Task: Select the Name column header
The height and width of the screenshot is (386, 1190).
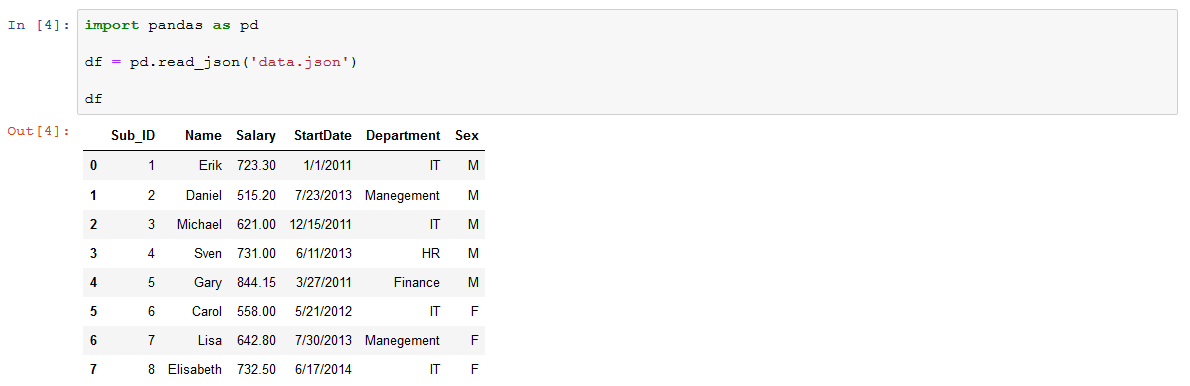Action: click(203, 136)
